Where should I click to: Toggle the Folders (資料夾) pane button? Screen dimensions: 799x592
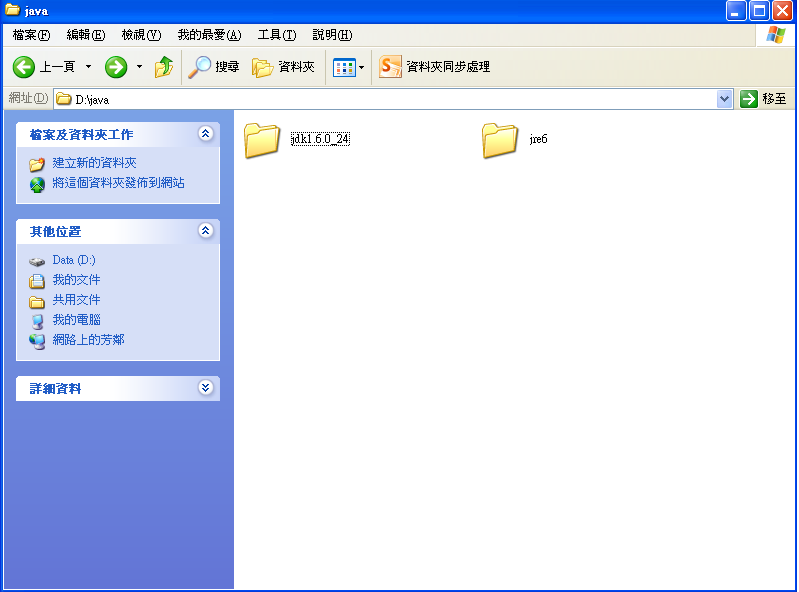tap(283, 67)
